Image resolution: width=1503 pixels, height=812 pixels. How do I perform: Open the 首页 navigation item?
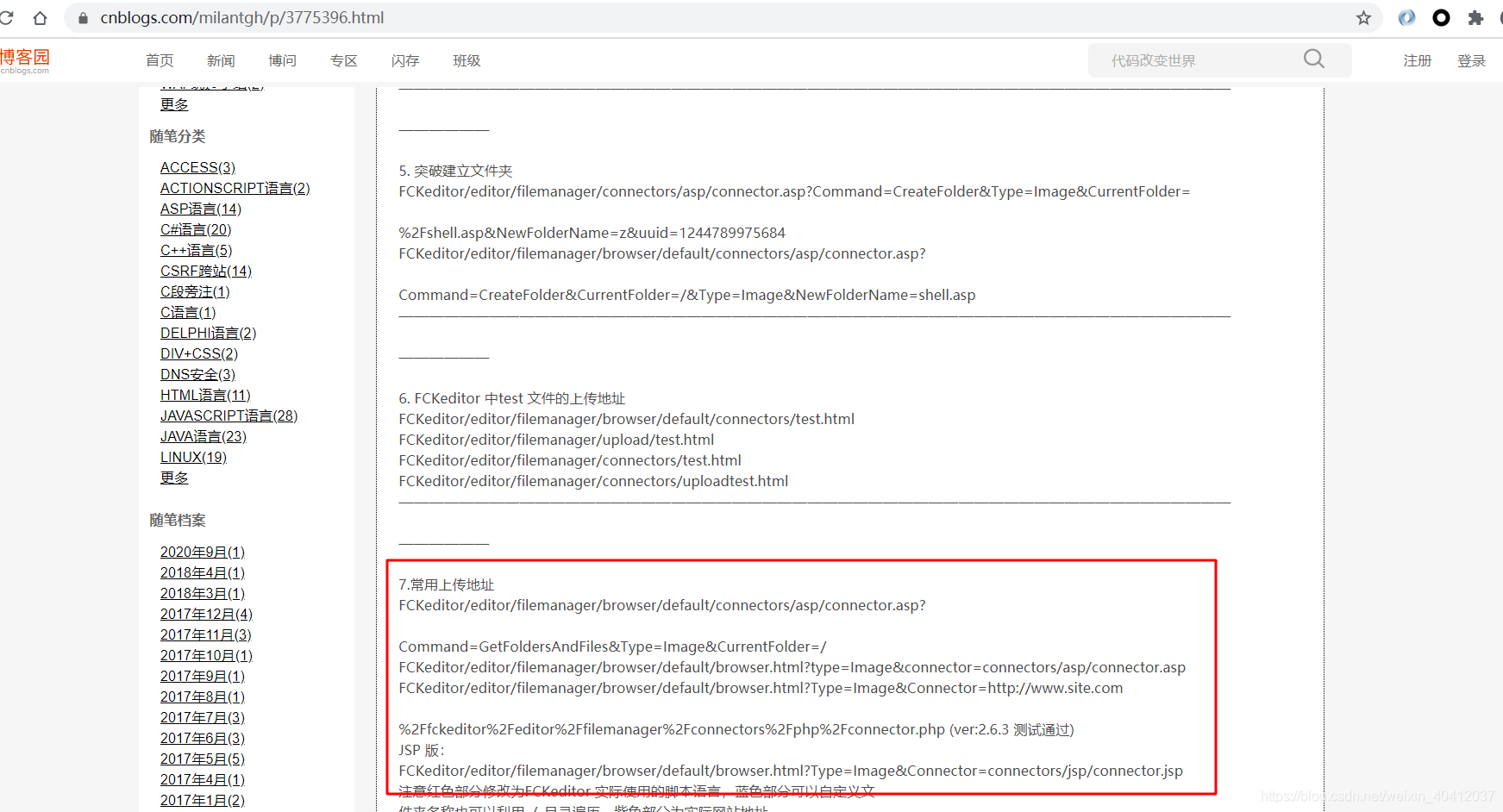tap(160, 60)
